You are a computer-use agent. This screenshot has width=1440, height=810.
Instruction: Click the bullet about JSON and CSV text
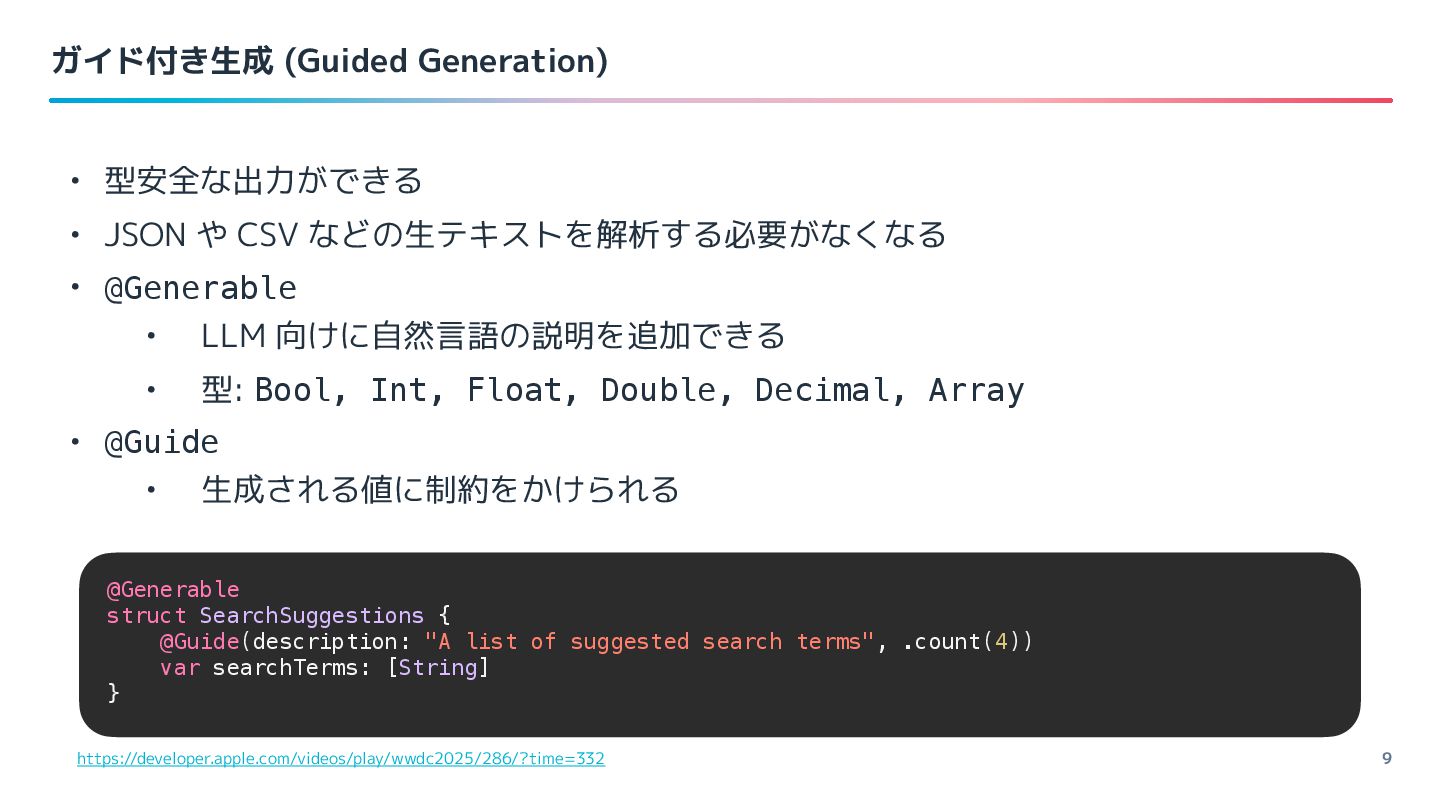[525, 235]
